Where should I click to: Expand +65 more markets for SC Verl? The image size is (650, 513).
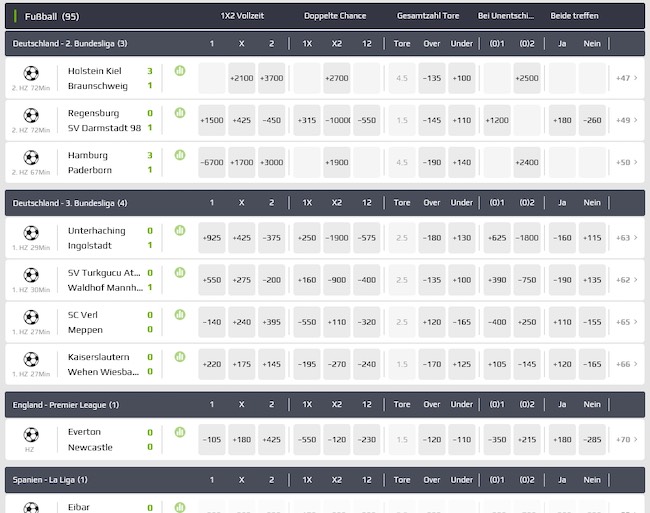(x=626, y=322)
